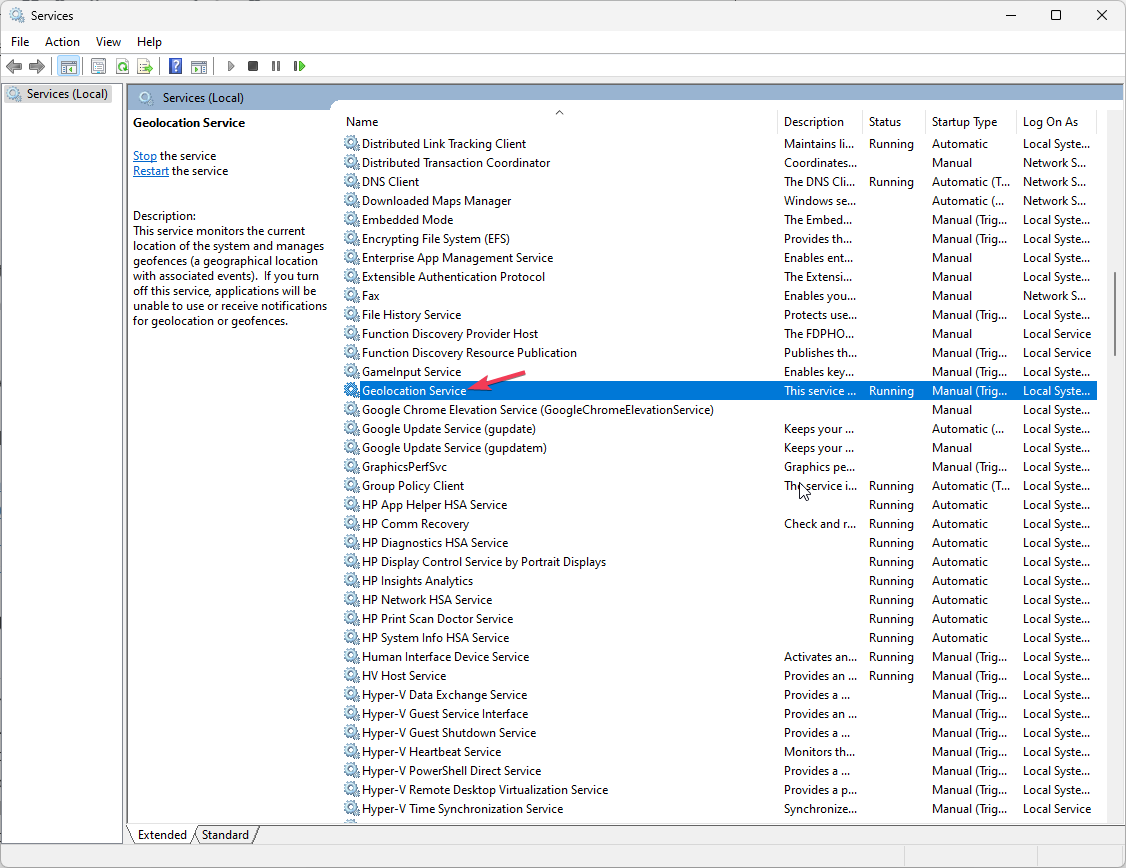Click gear icon of Geolocation Service row

pos(351,391)
